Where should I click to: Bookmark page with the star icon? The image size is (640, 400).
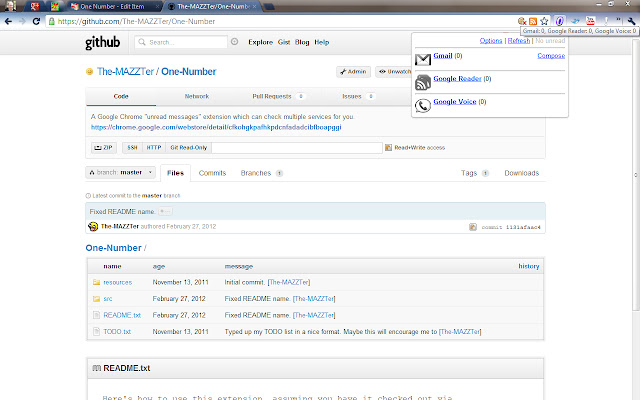tap(544, 21)
